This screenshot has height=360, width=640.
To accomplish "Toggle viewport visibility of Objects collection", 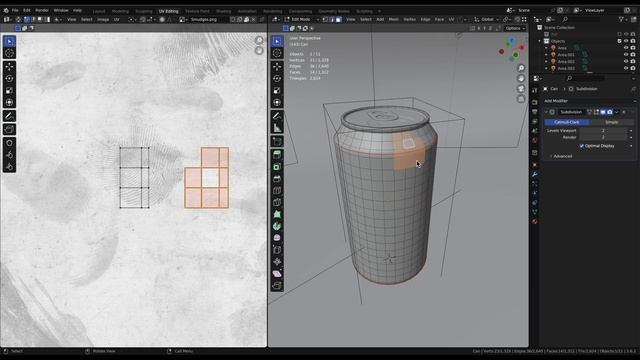I will tap(626, 41).
